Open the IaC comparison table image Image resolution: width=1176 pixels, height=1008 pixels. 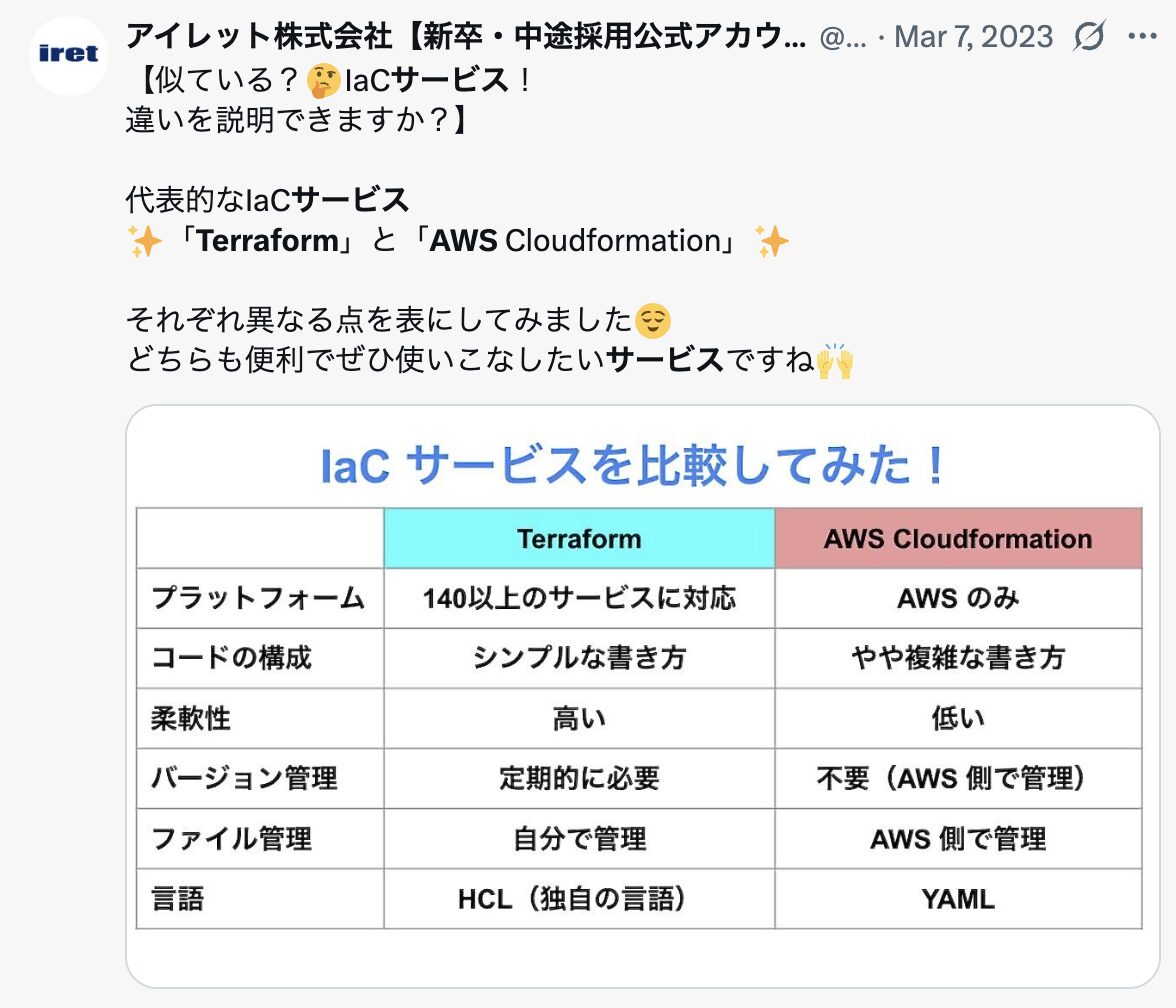(x=643, y=696)
